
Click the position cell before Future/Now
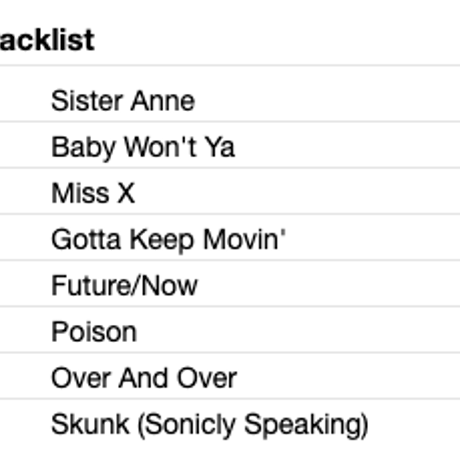(23, 285)
